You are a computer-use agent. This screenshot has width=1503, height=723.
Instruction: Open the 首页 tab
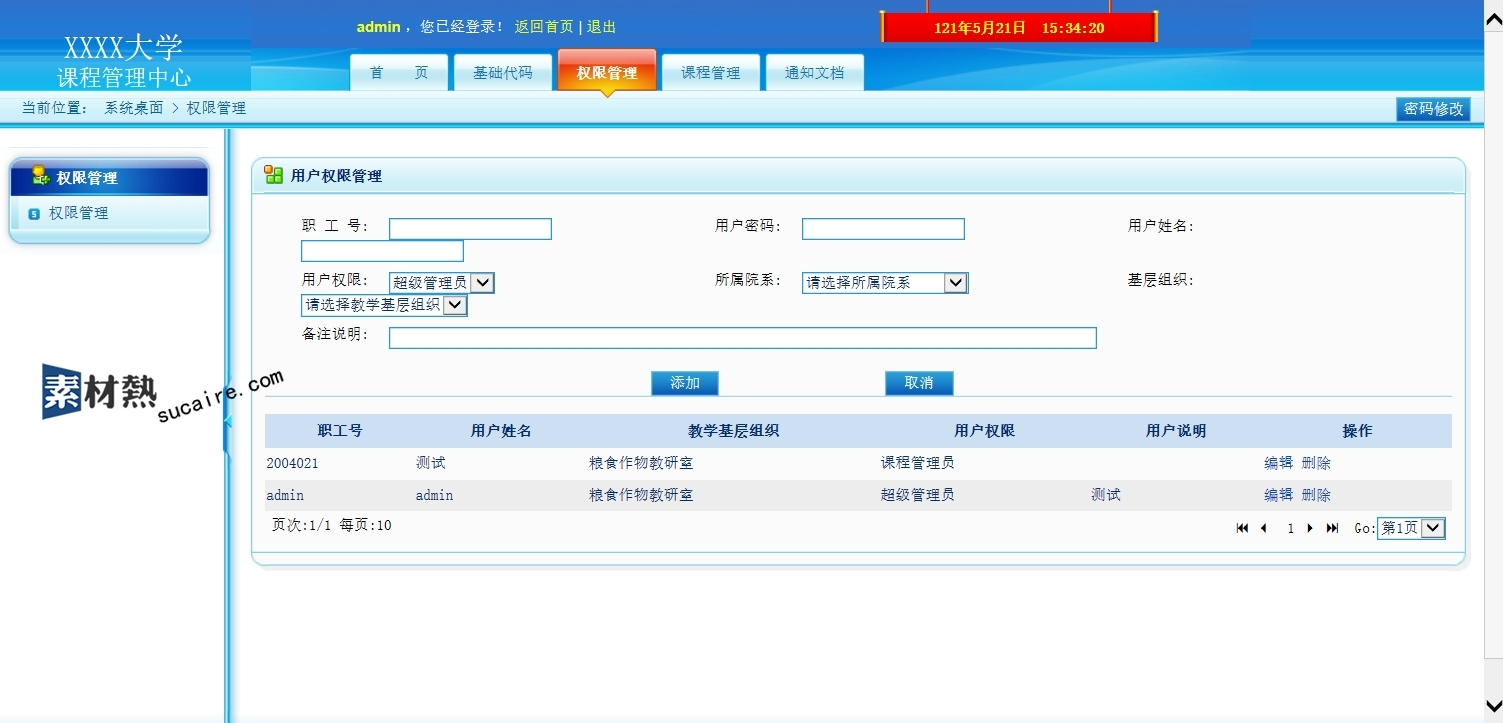[x=399, y=72]
